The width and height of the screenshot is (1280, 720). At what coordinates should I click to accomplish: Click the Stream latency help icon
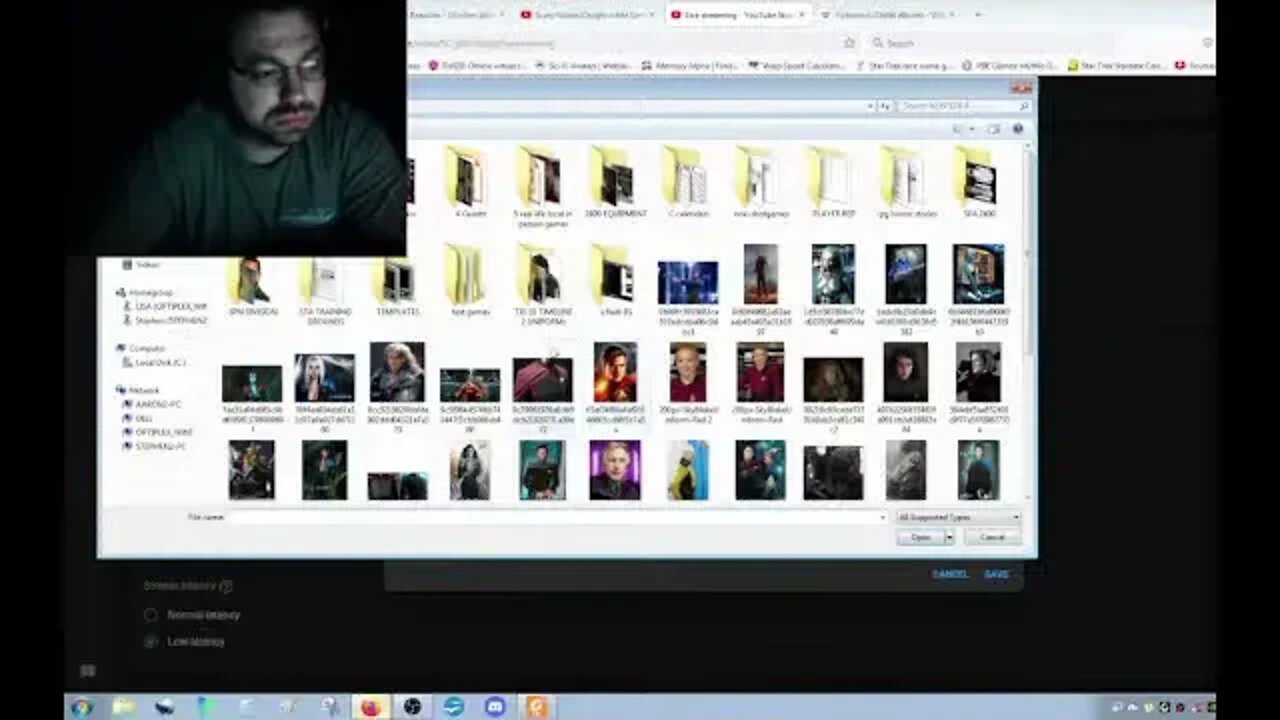(x=226, y=586)
